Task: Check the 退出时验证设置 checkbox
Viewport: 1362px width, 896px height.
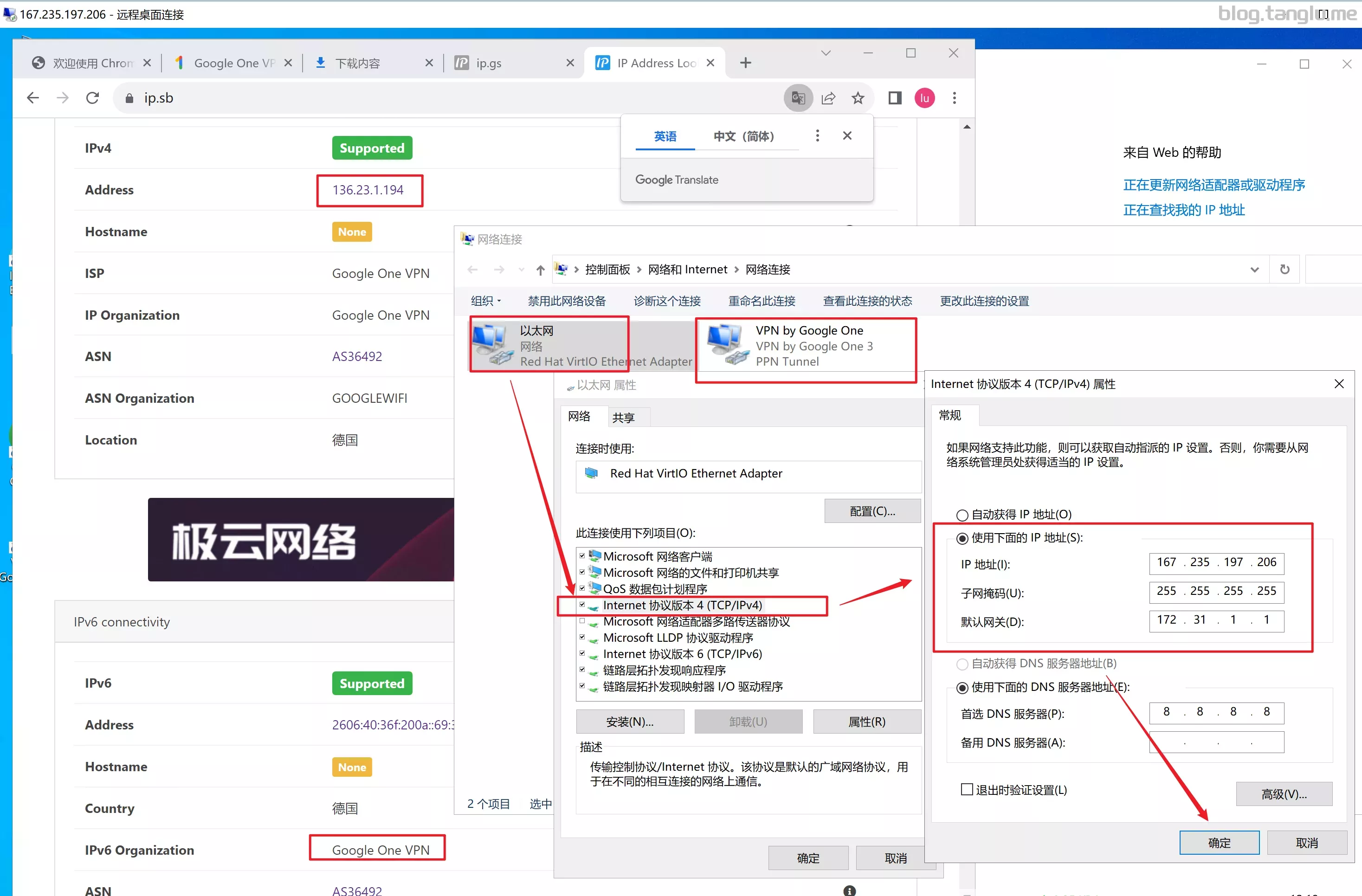Action: click(967, 790)
